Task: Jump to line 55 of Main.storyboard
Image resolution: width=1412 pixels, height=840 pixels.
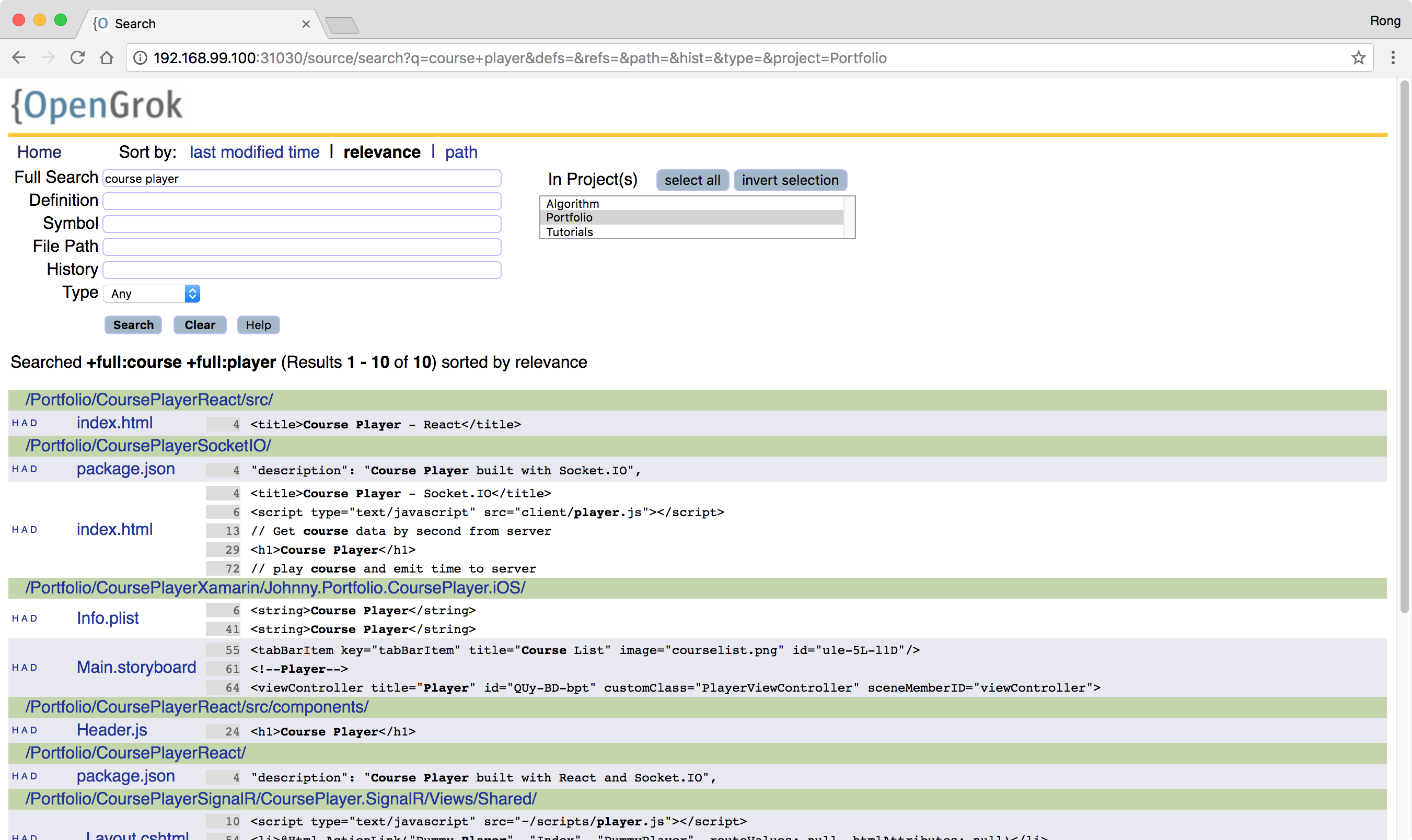Action: (x=223, y=650)
